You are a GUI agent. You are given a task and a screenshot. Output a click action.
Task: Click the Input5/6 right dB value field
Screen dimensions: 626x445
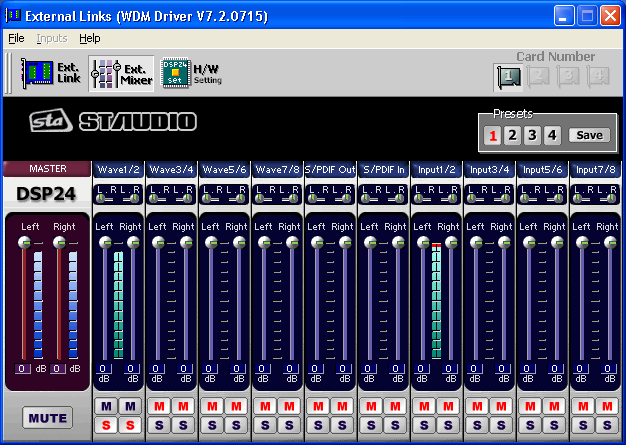pyautogui.click(x=555, y=369)
